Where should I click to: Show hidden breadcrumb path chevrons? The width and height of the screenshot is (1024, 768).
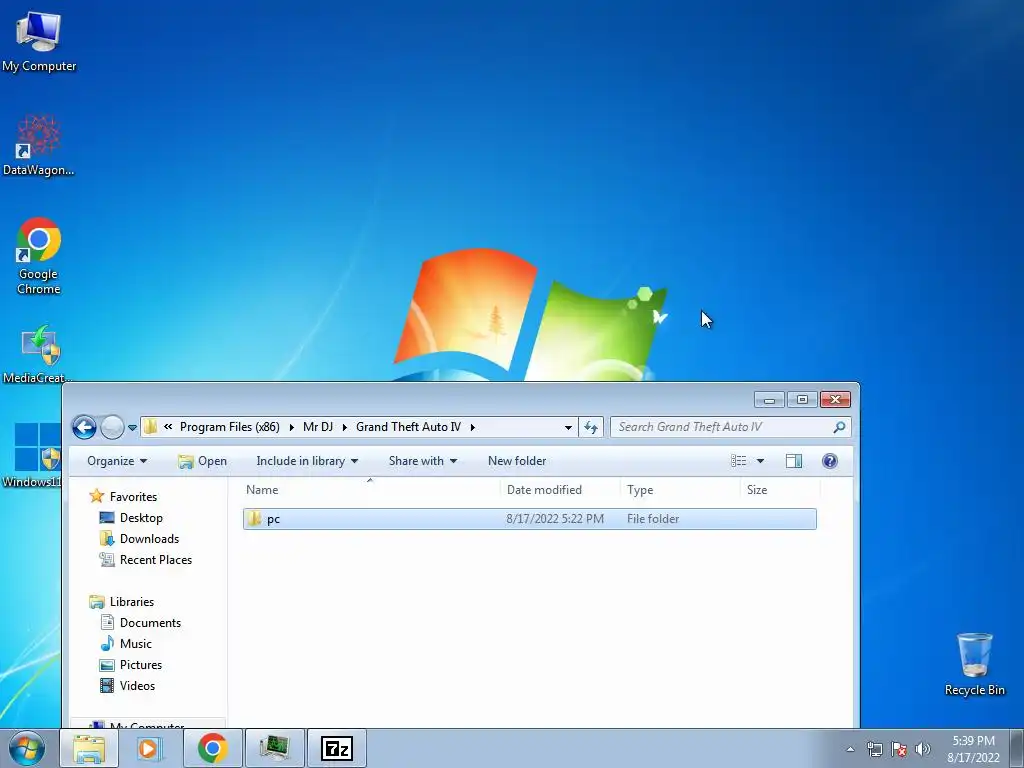[x=168, y=426]
